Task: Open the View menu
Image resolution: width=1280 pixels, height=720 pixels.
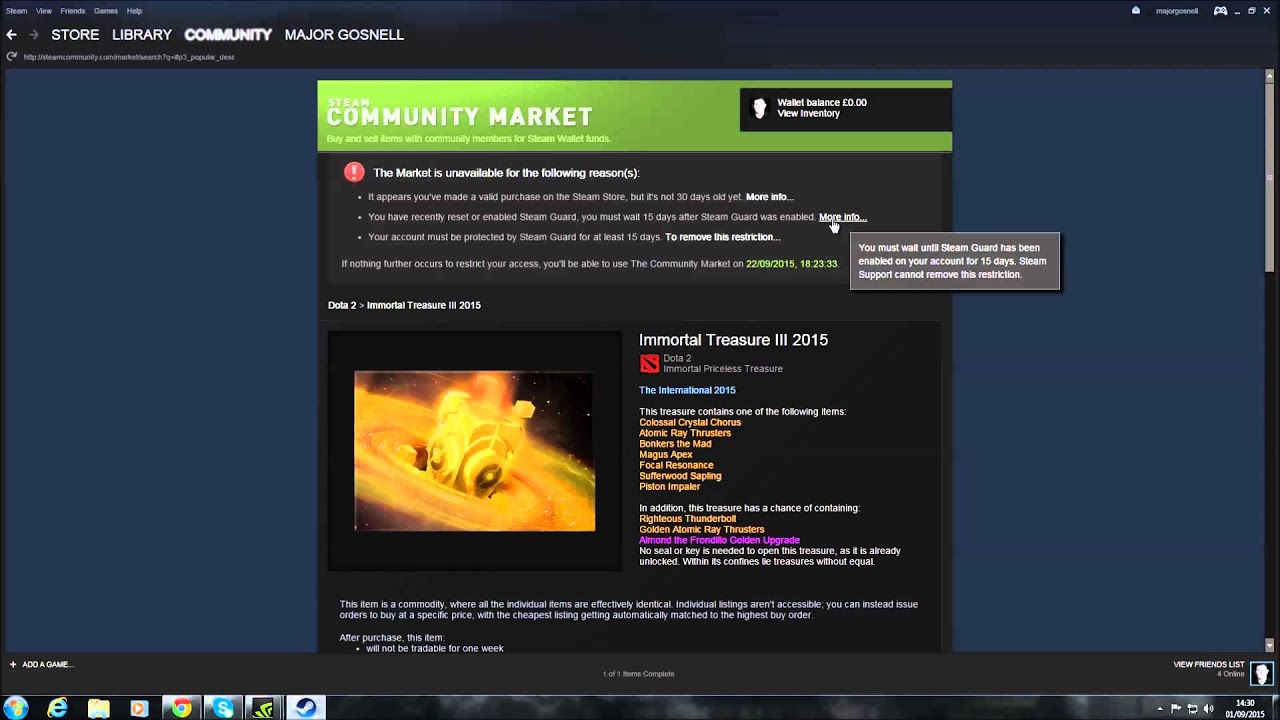Action: coord(44,11)
